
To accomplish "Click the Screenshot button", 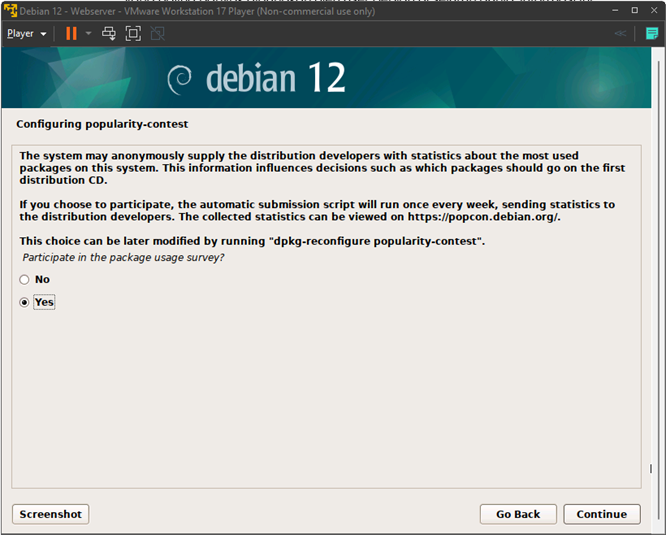I will [50, 514].
